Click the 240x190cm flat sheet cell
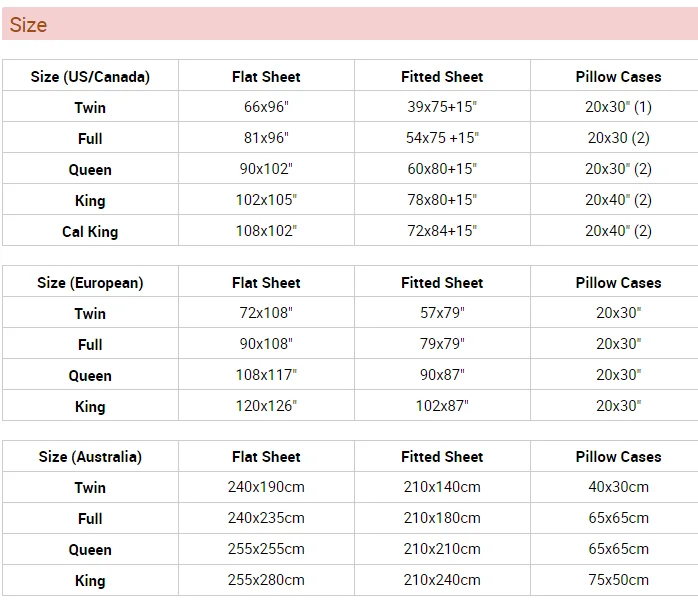 tap(266, 487)
